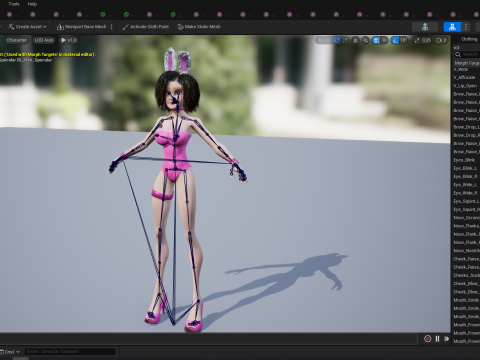Open the Reimport Base Mesh options dots
Screen dimensions: 480x360
111,27
